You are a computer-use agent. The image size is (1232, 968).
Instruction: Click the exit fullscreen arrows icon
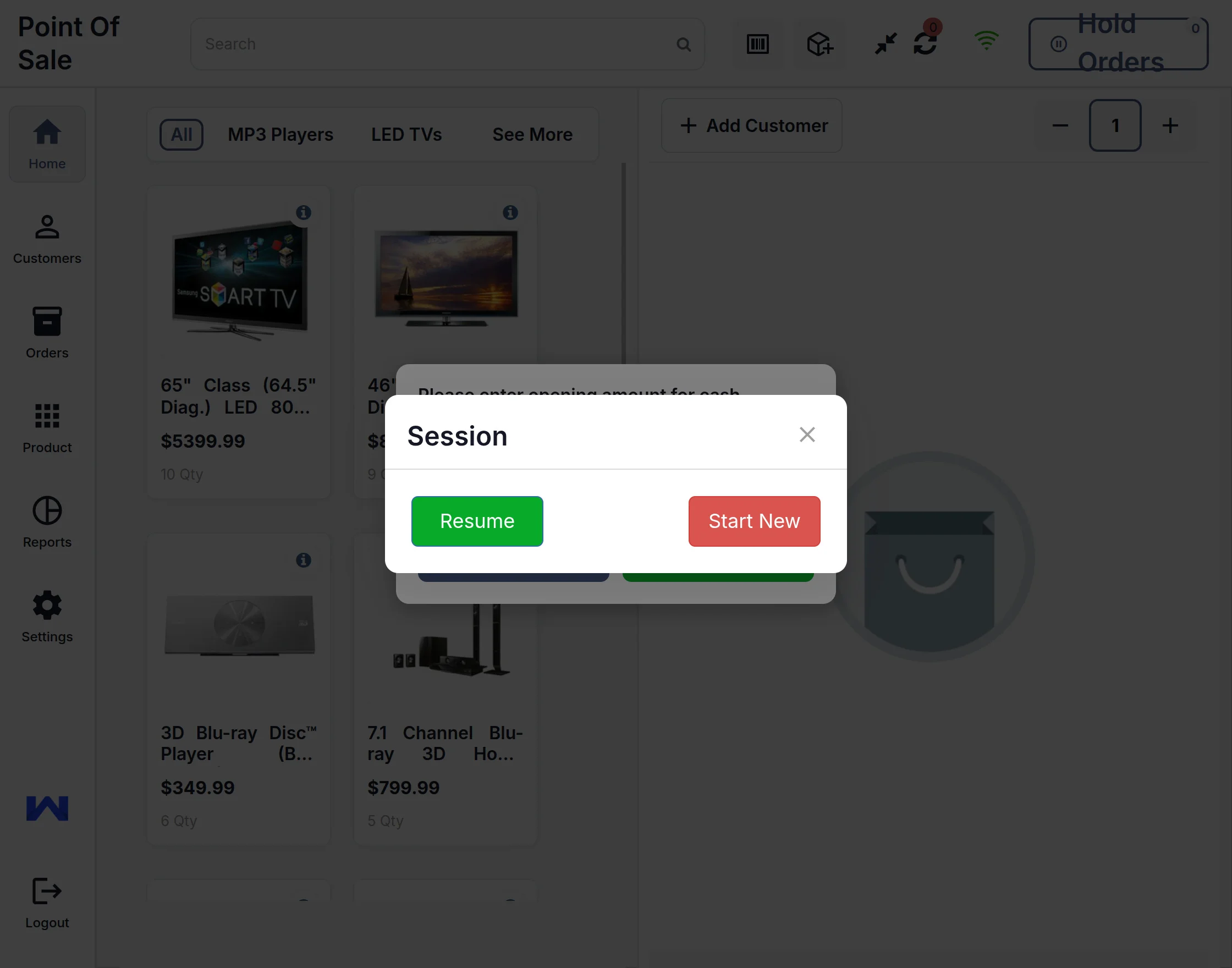tap(885, 43)
